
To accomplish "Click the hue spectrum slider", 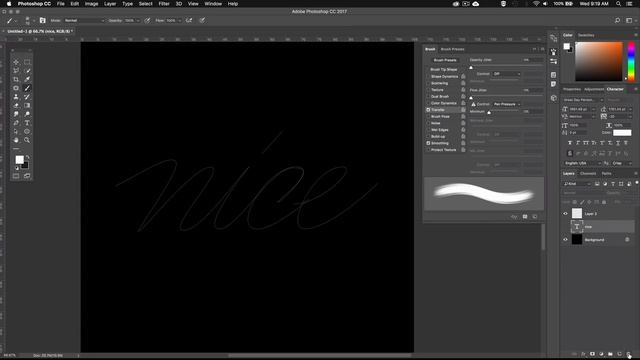I will point(631,61).
